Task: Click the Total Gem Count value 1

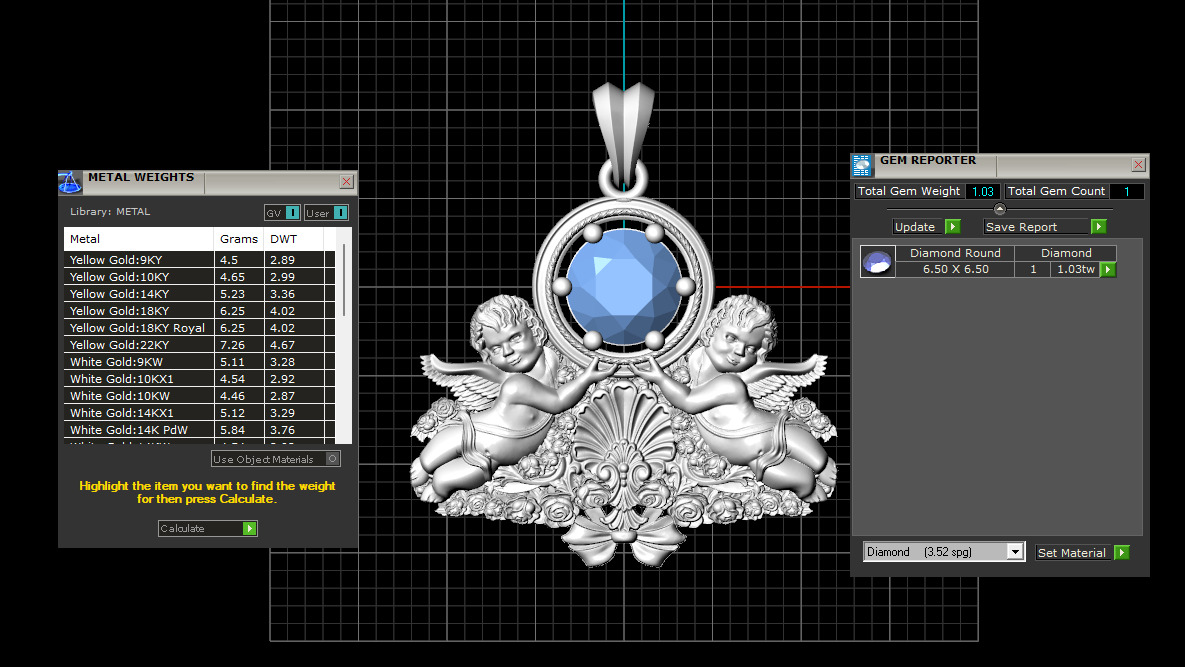Action: [x=1126, y=192]
